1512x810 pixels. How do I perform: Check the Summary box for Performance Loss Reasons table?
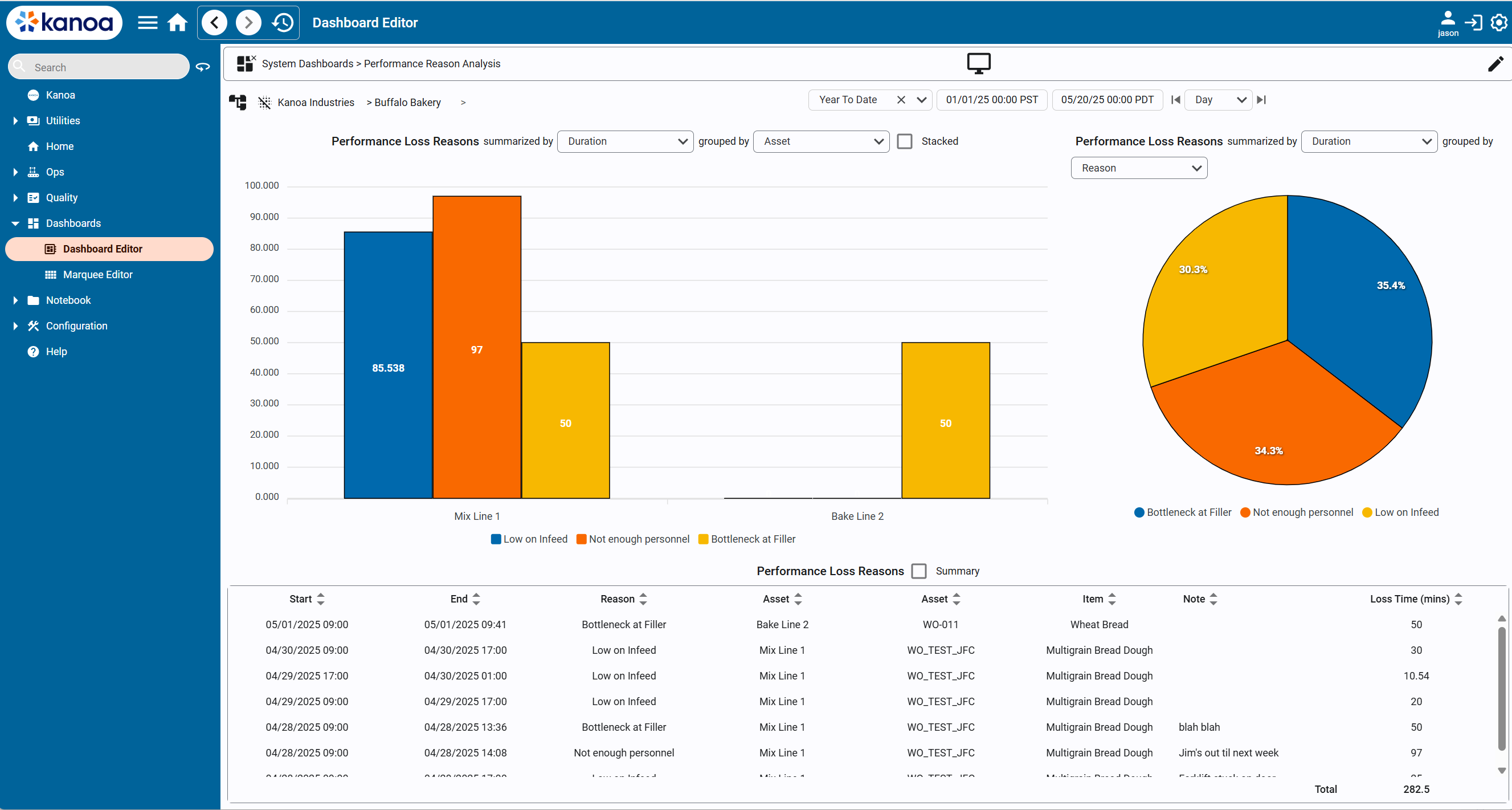[x=919, y=571]
